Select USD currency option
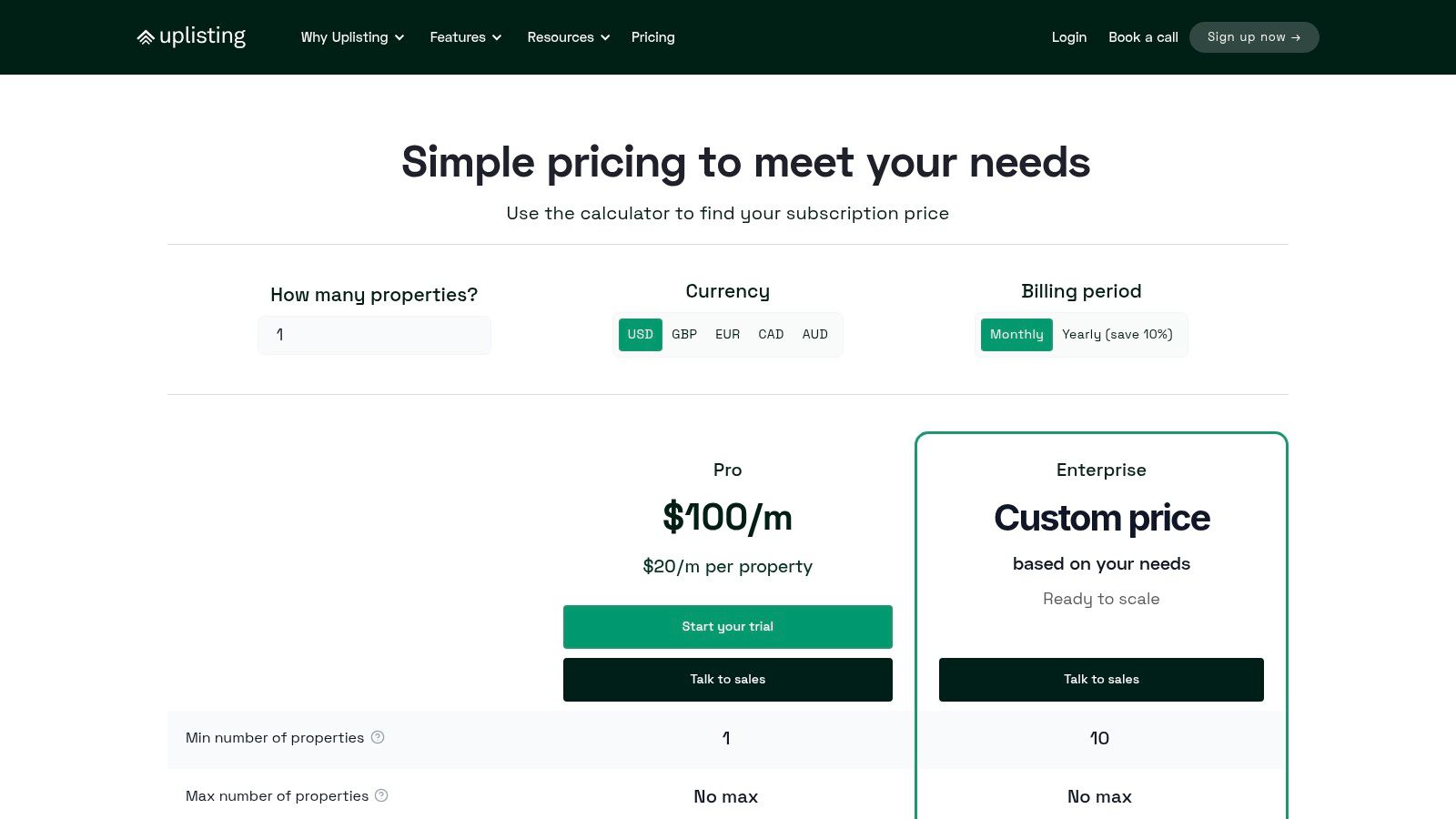 pos(640,335)
